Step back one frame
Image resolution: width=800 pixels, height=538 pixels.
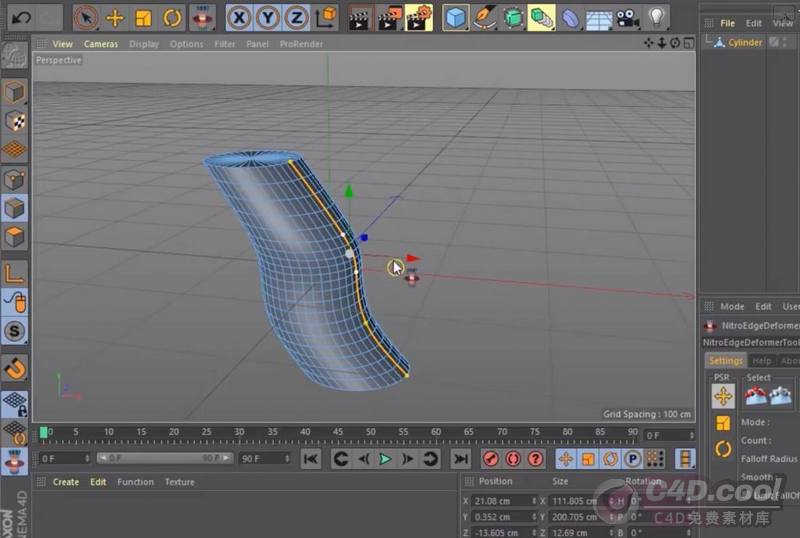[363, 459]
